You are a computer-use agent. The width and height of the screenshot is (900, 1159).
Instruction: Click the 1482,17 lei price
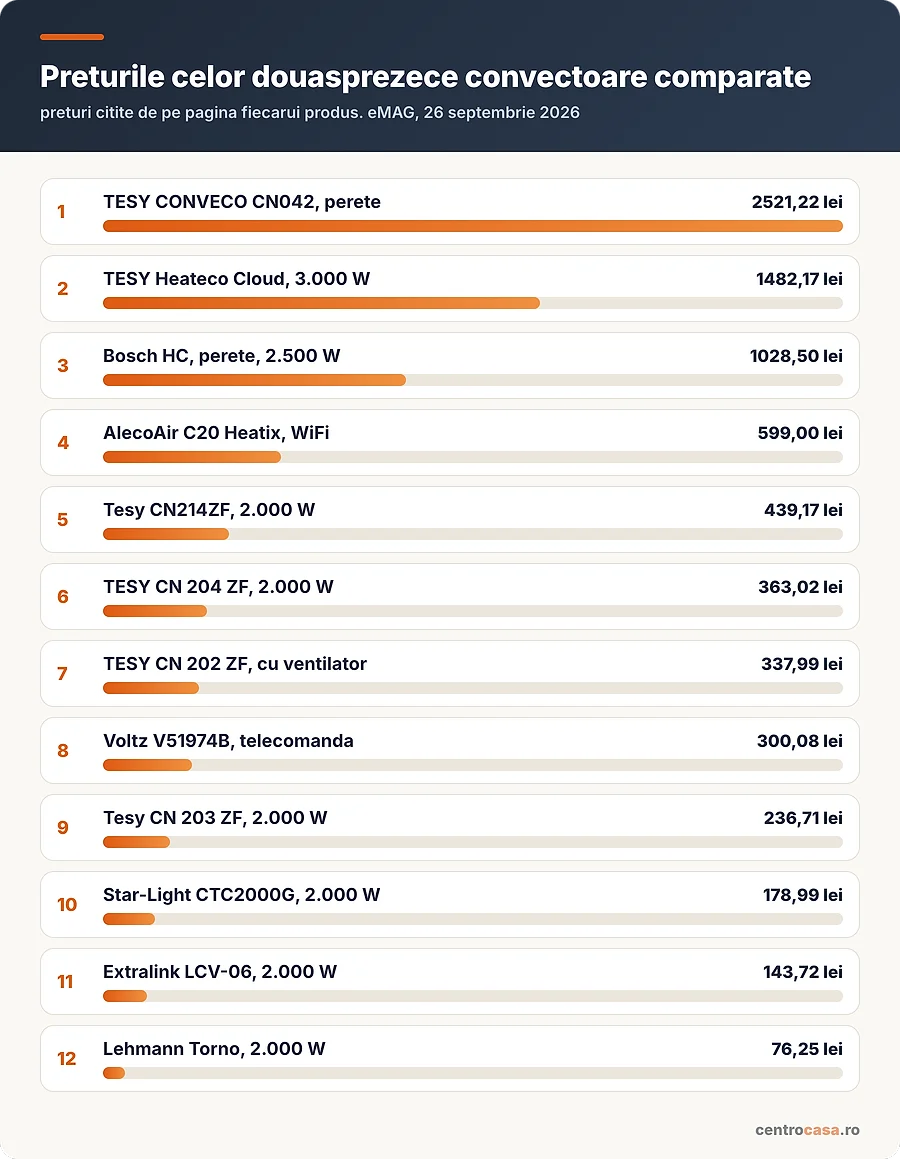(x=799, y=279)
